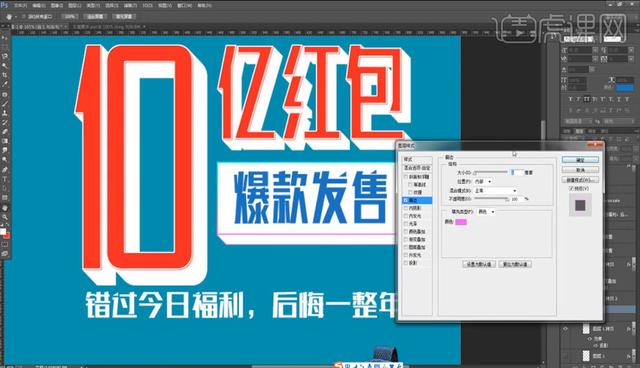The height and width of the screenshot is (368, 640).
Task: Open stroke 位置 position dropdown
Action: [484, 181]
